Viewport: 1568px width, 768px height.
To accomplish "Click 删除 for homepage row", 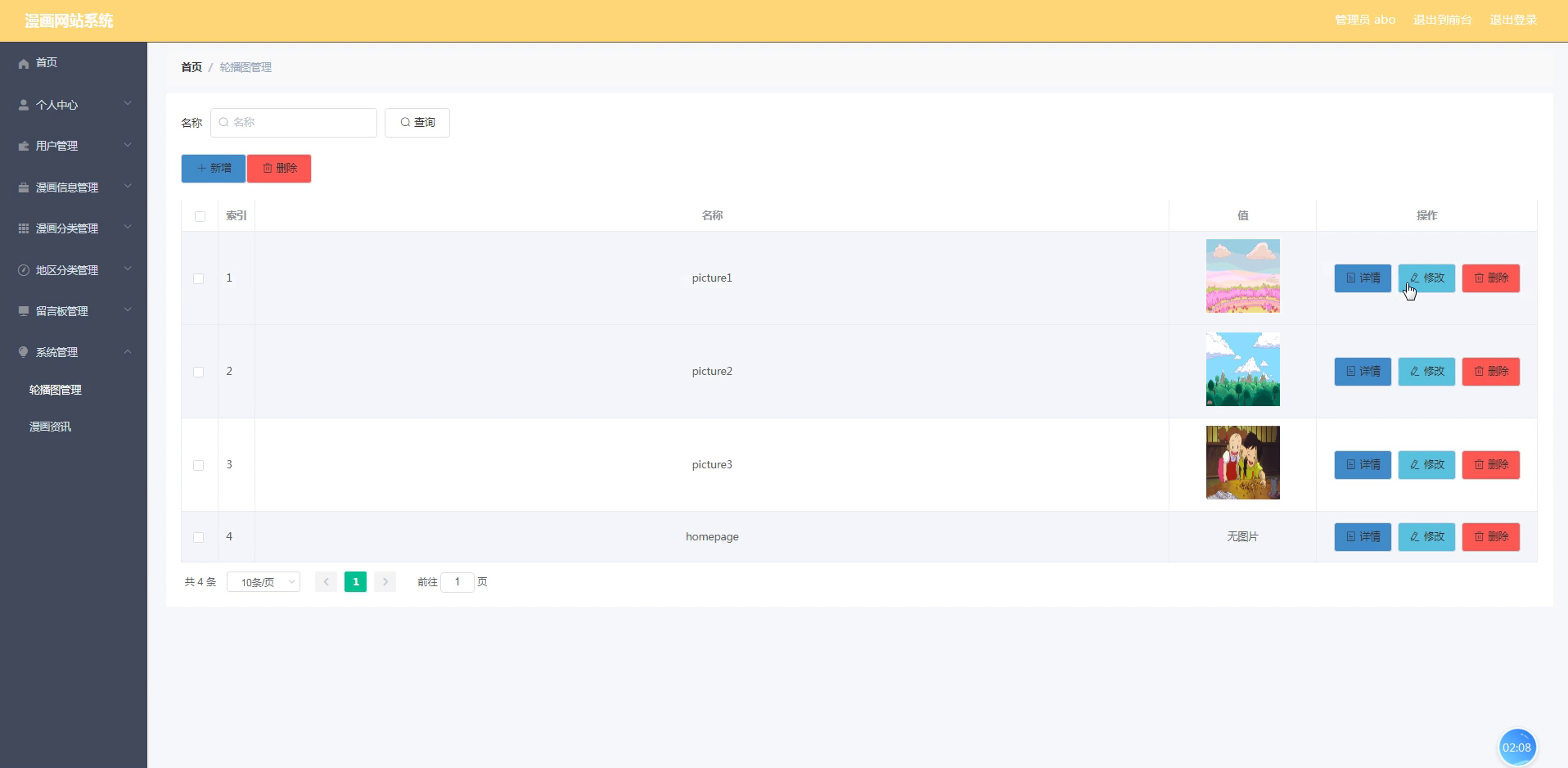I will point(1491,537).
